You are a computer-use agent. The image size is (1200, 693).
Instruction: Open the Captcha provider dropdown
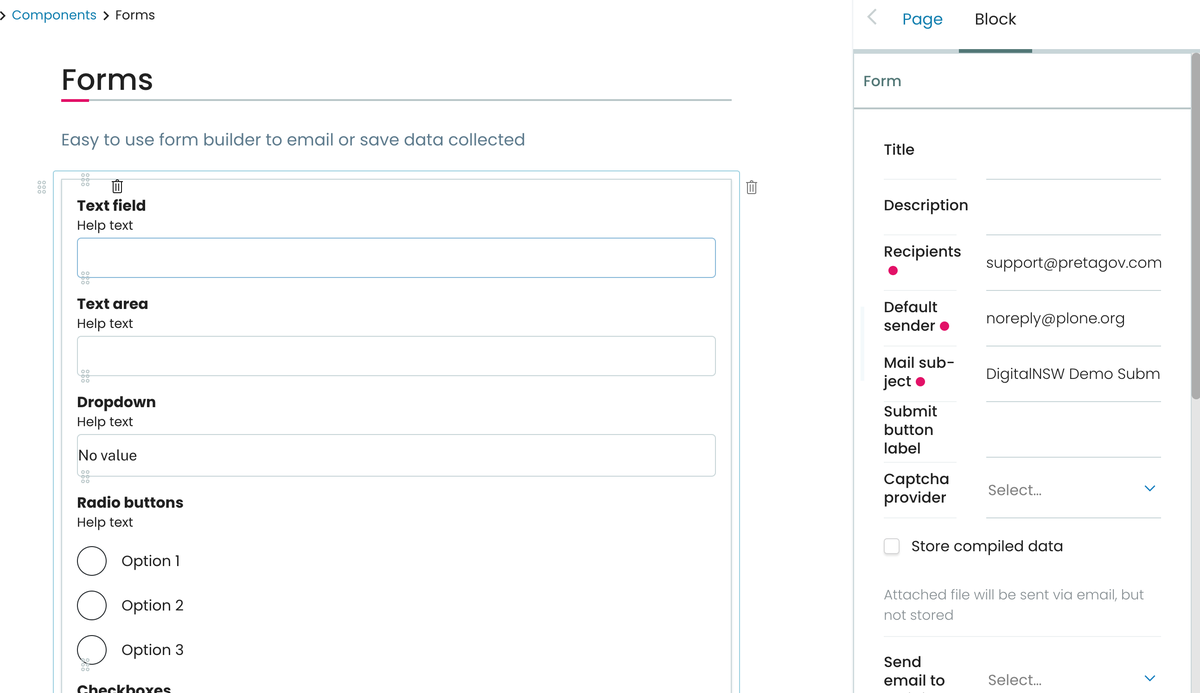point(1073,489)
